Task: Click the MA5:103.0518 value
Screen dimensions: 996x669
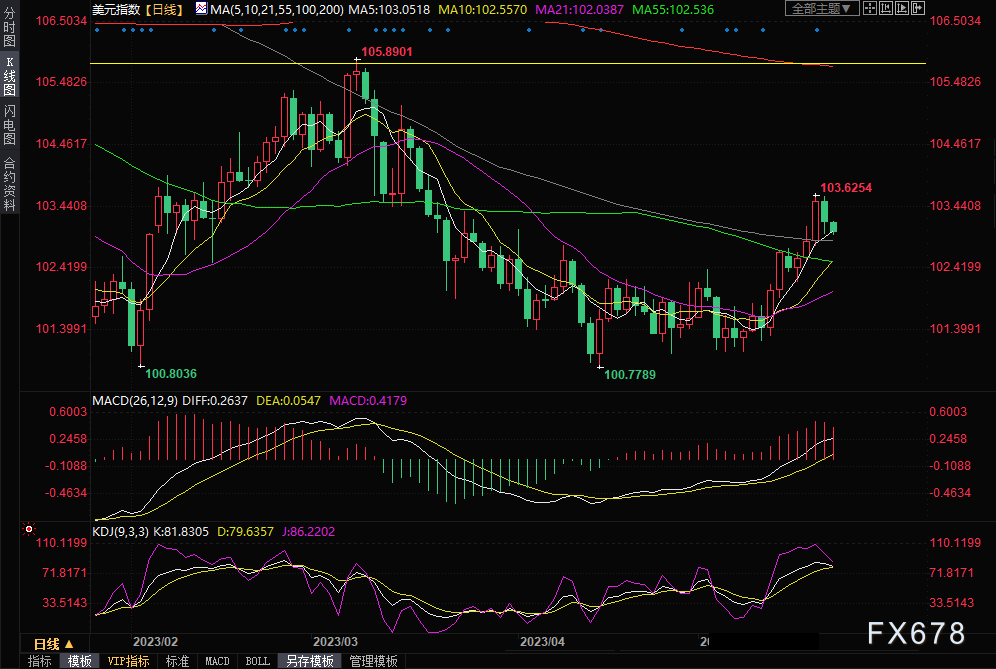Action: (389, 10)
